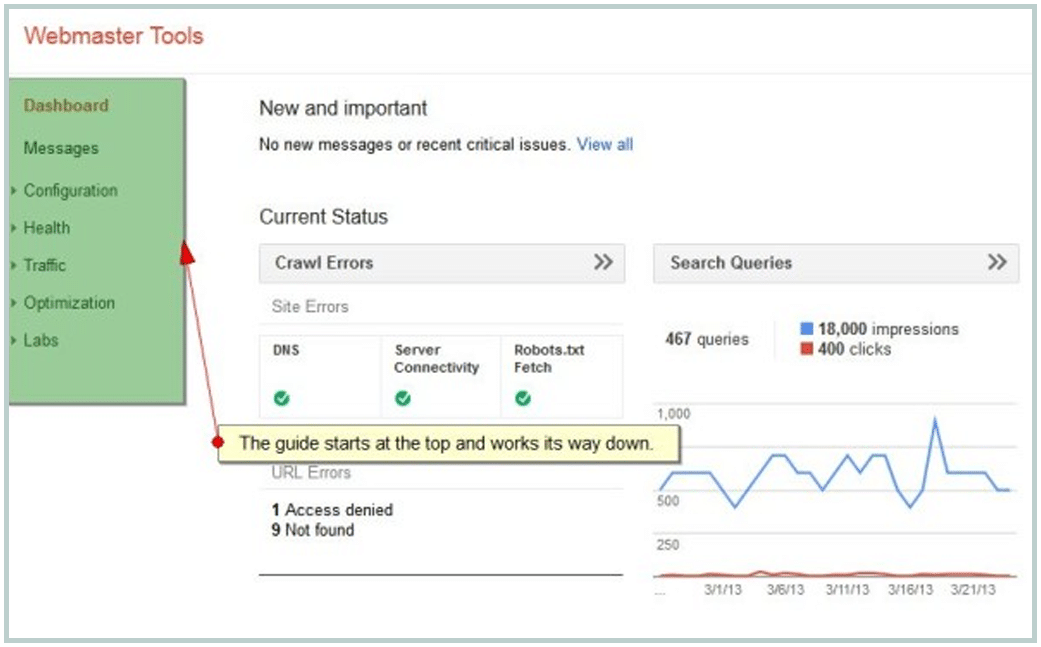
Task: Expand the Optimization triangle arrow
Action: pos(14,303)
